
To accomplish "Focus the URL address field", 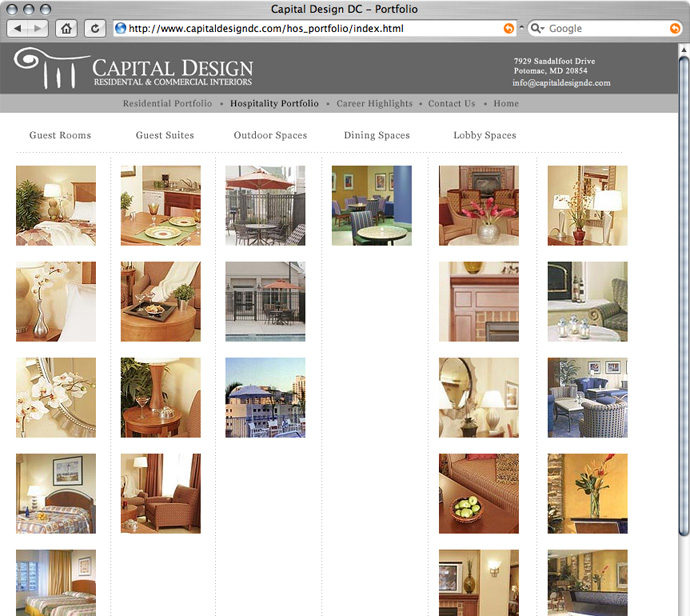I will coord(315,29).
